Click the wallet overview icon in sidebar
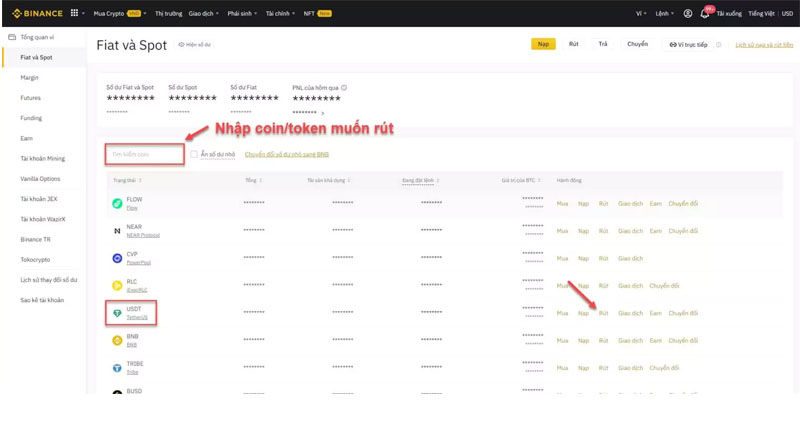 pos(12,37)
